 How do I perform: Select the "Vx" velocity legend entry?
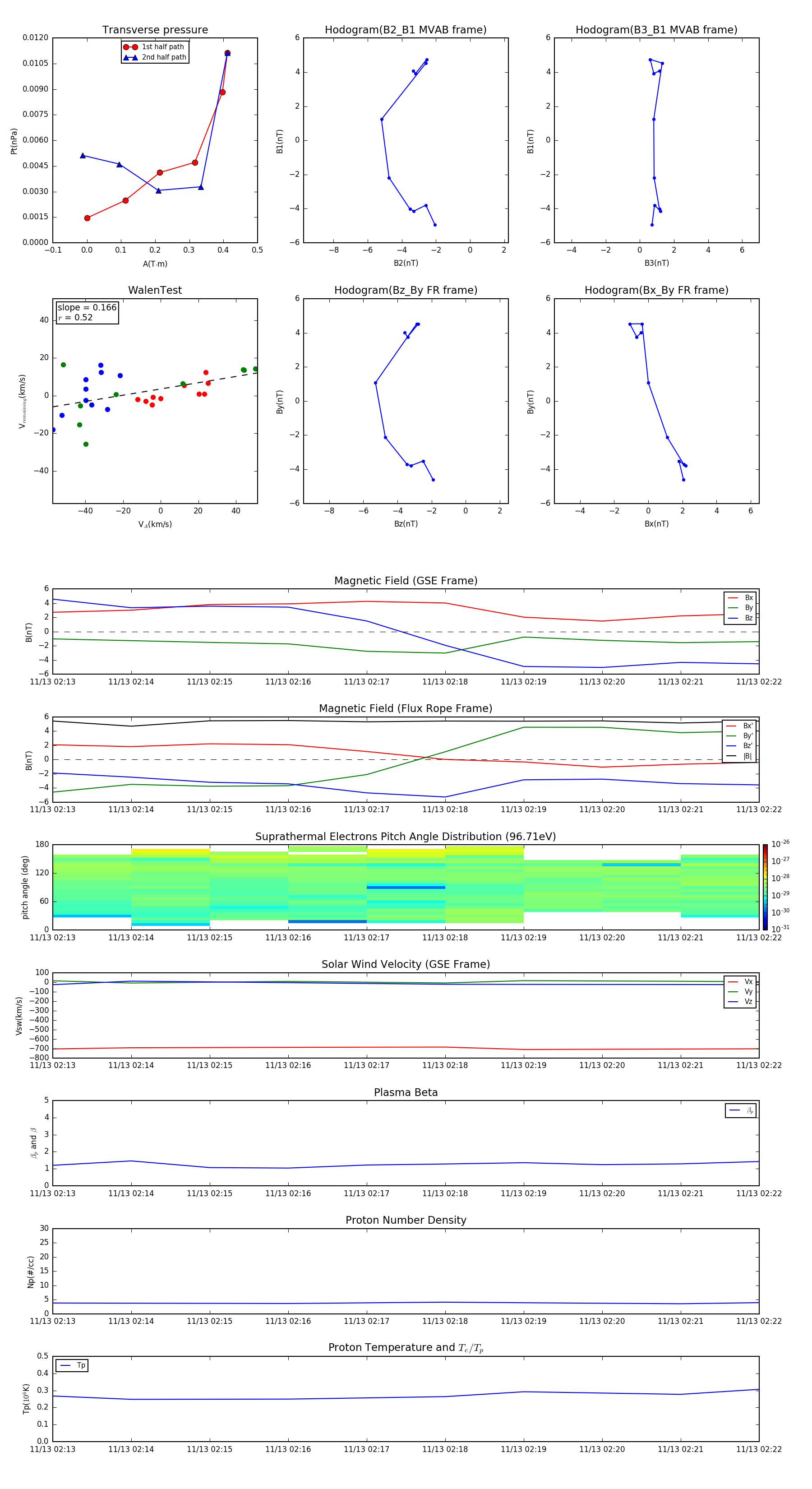(x=740, y=981)
